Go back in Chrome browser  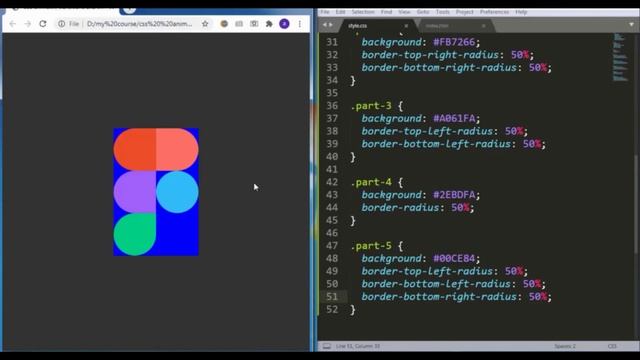(x=13, y=24)
